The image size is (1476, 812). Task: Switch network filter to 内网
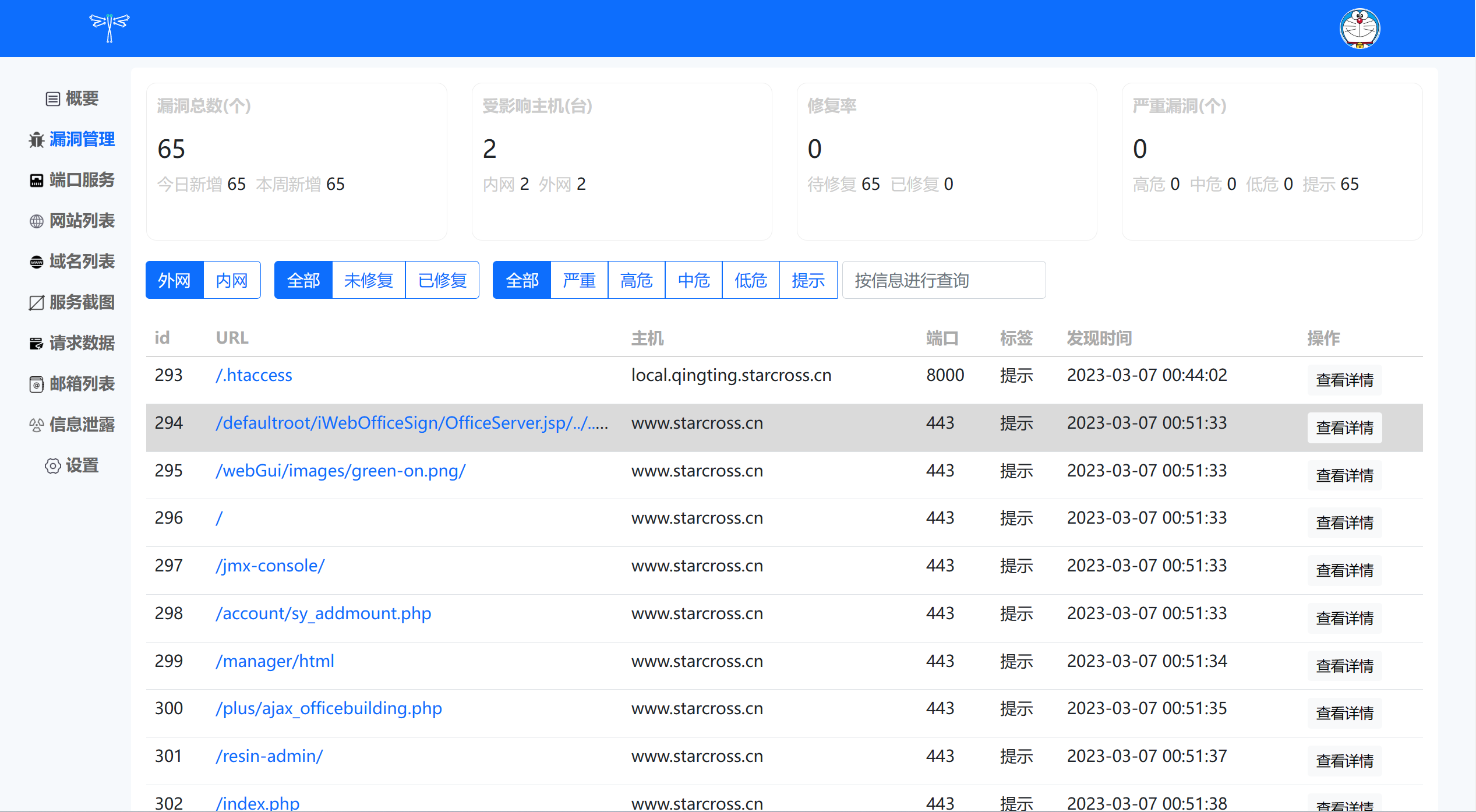(x=232, y=280)
